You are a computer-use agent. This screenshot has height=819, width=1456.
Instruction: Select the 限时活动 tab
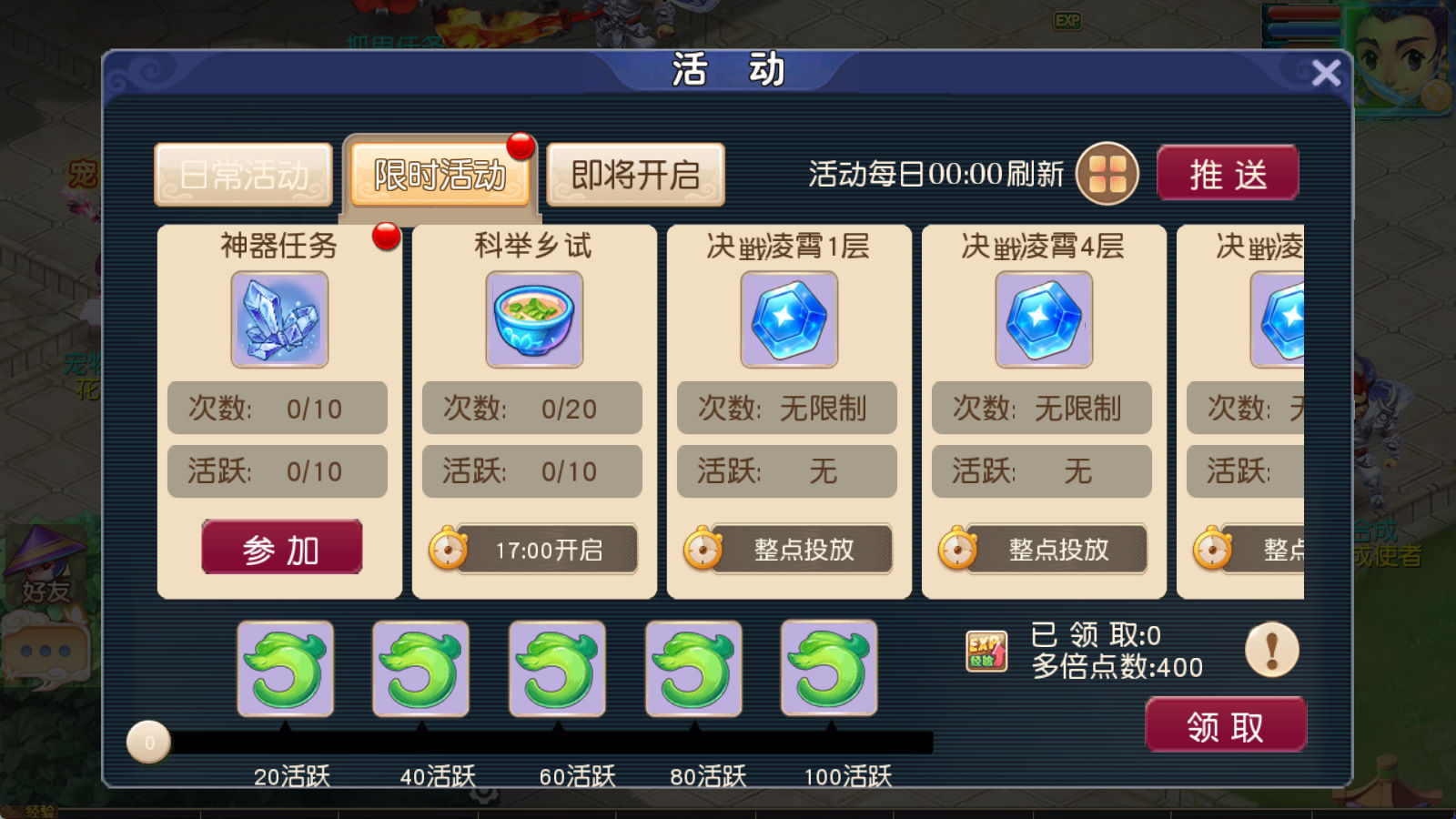[440, 174]
